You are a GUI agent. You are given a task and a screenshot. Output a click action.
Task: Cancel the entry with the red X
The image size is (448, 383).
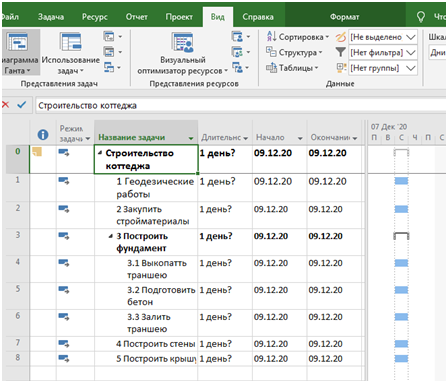pyautogui.click(x=5, y=105)
